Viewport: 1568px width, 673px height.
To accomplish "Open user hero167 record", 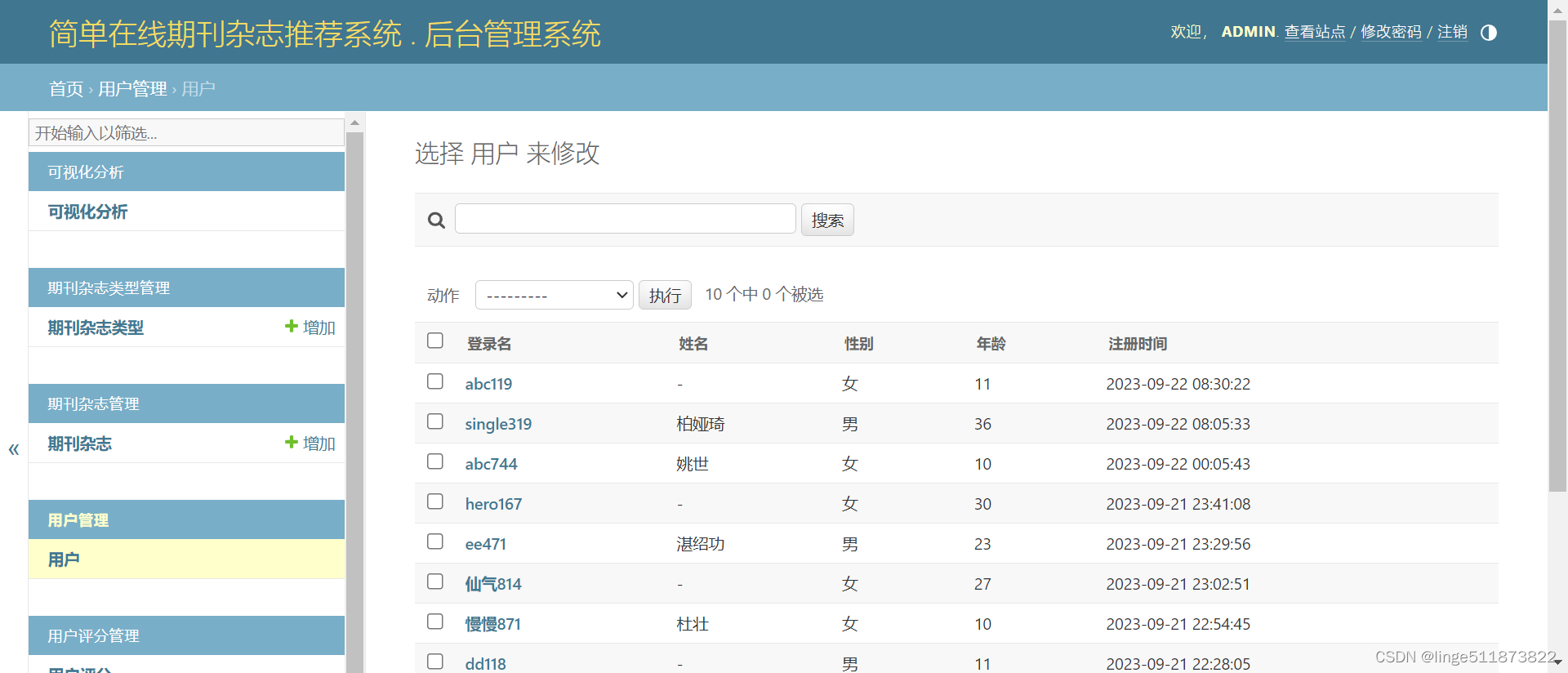I will click(x=493, y=504).
